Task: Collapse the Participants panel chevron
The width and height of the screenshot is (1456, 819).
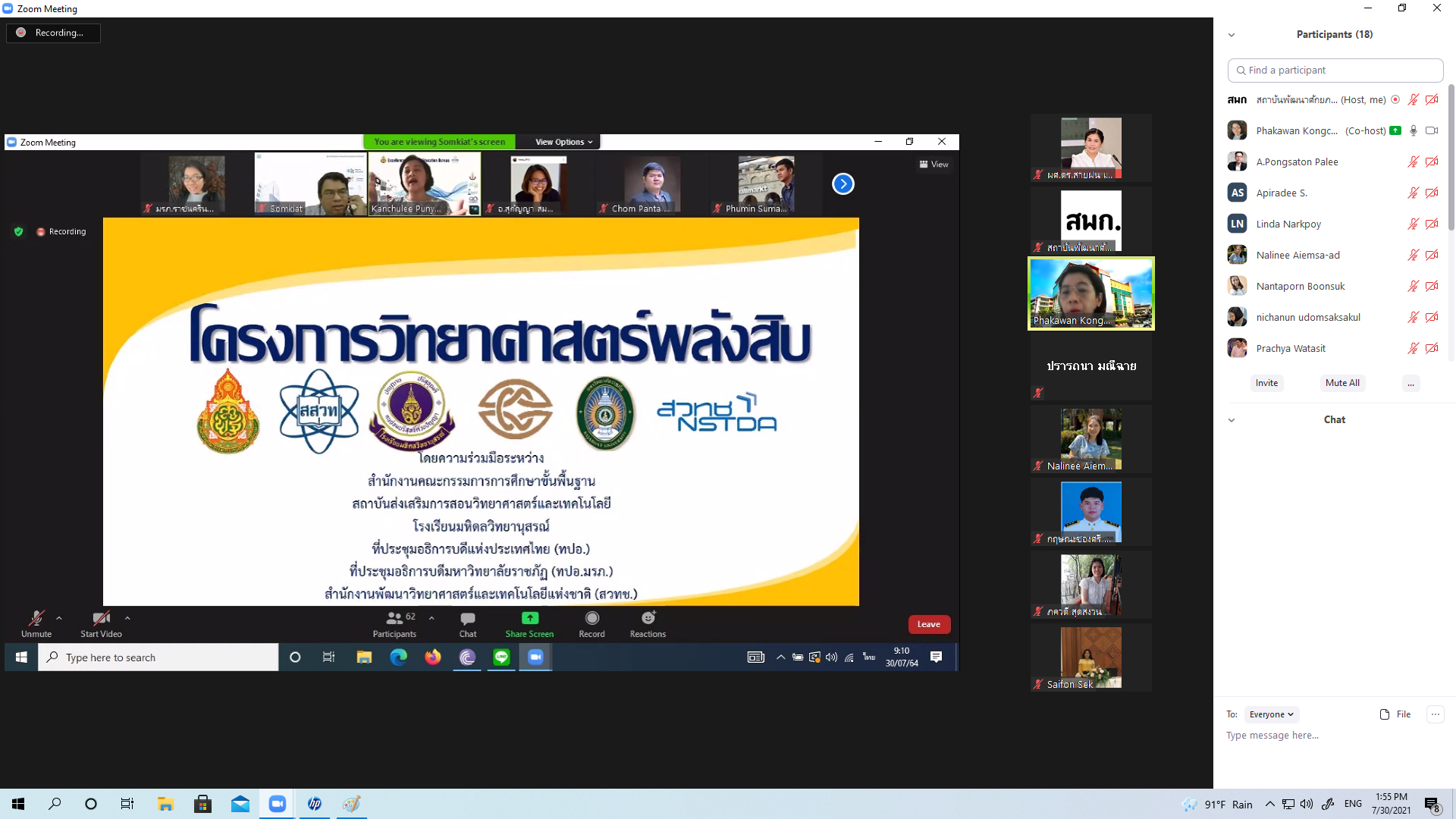Action: [1232, 35]
